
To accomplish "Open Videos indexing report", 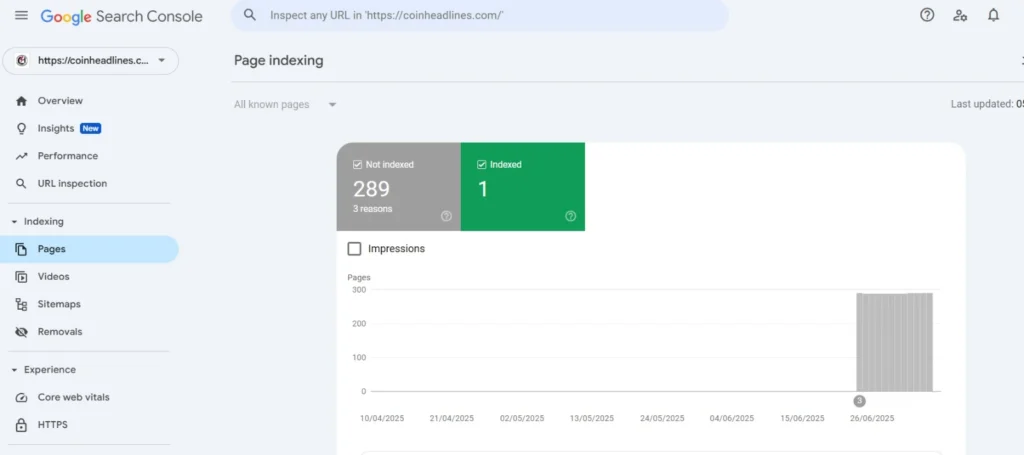I will click(54, 277).
